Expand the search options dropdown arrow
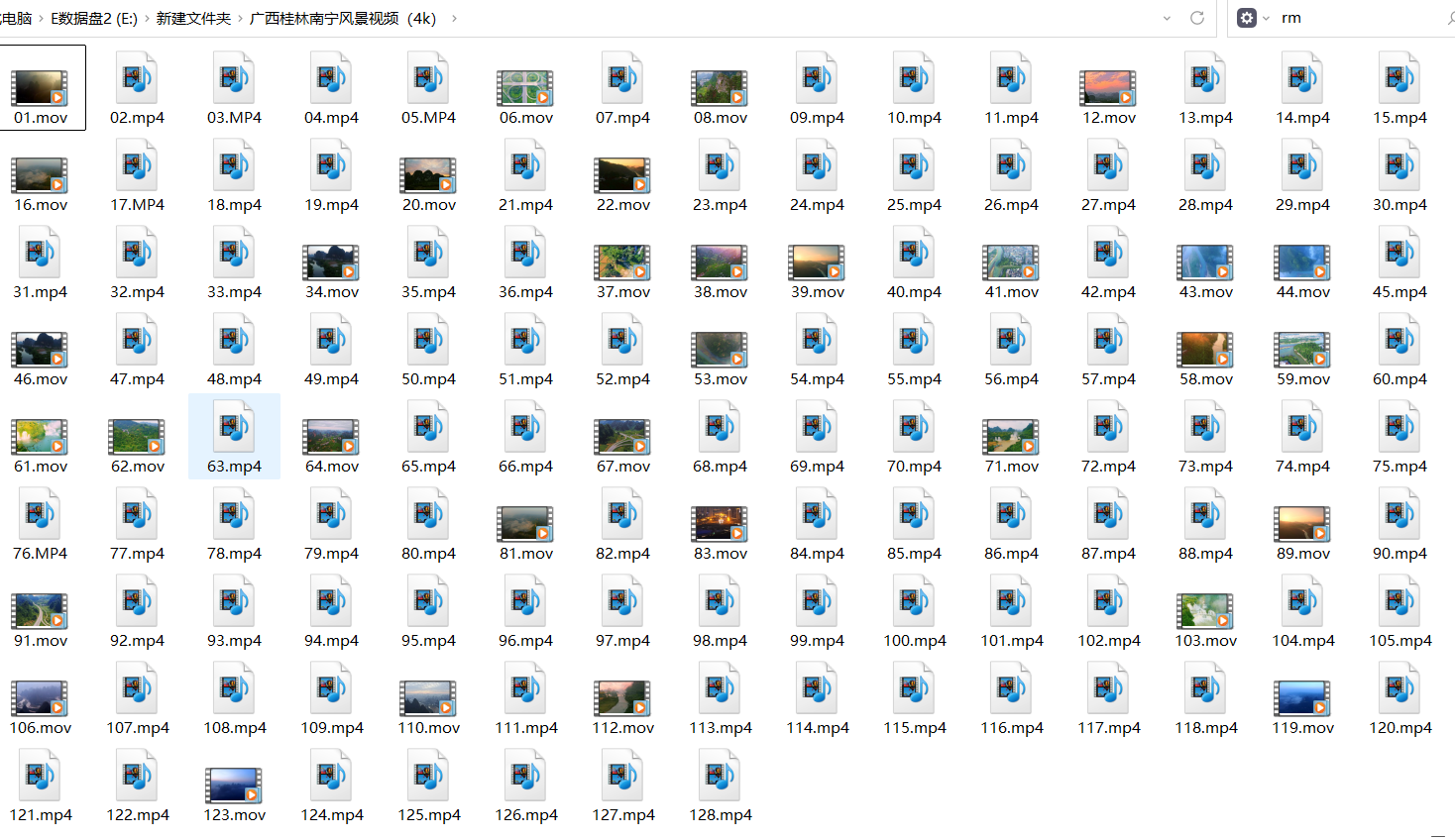1455x840 pixels. (1266, 18)
